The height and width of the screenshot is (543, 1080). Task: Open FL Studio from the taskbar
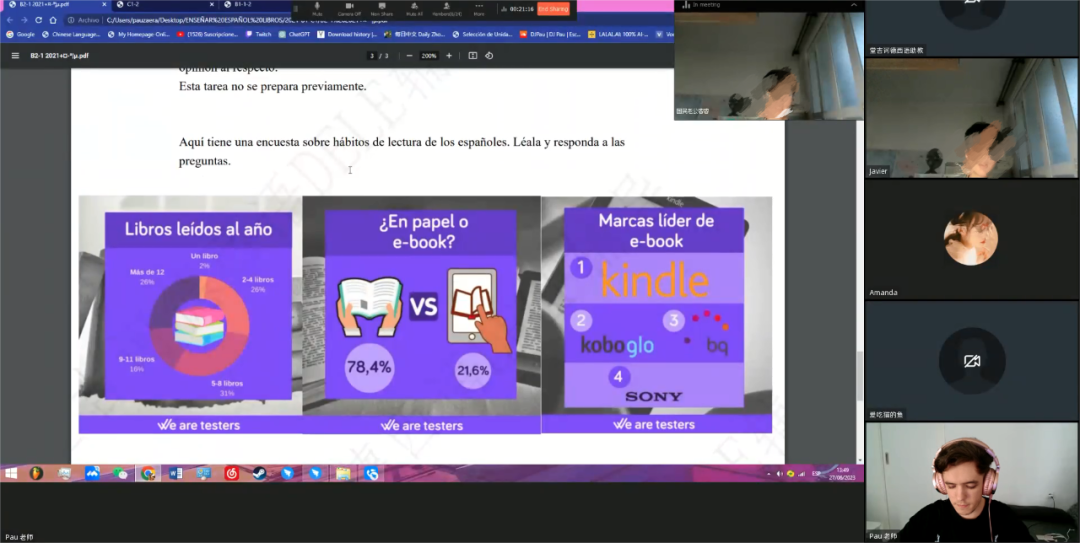[x=36, y=473]
